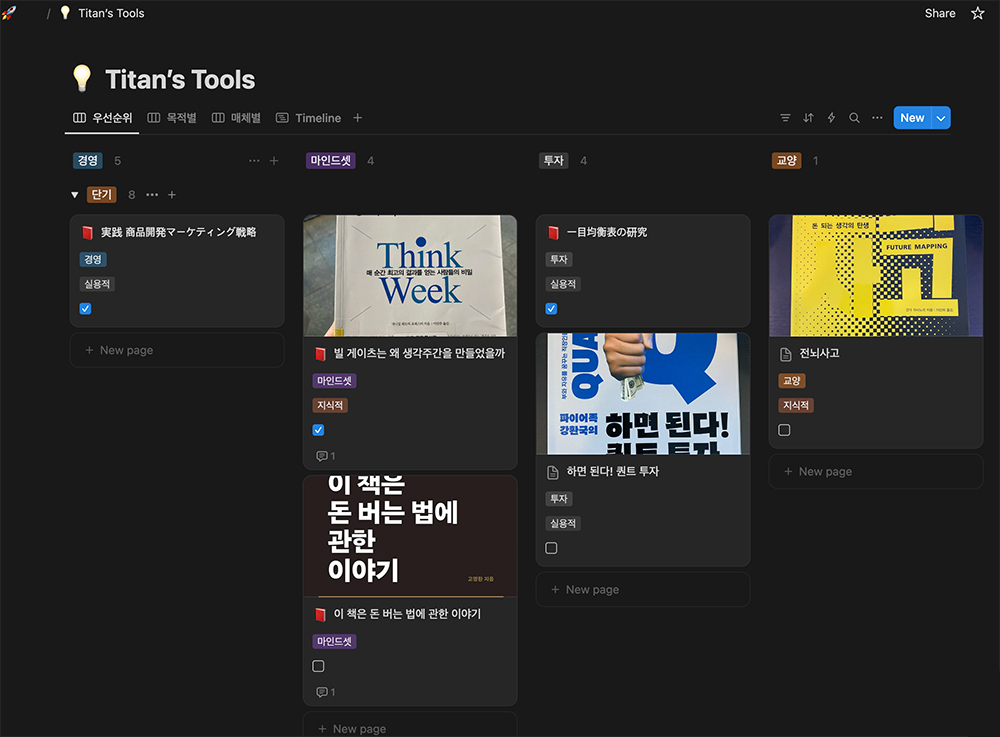Click New page in 교양 column
Viewport: 1000px width, 737px height.
click(x=876, y=472)
